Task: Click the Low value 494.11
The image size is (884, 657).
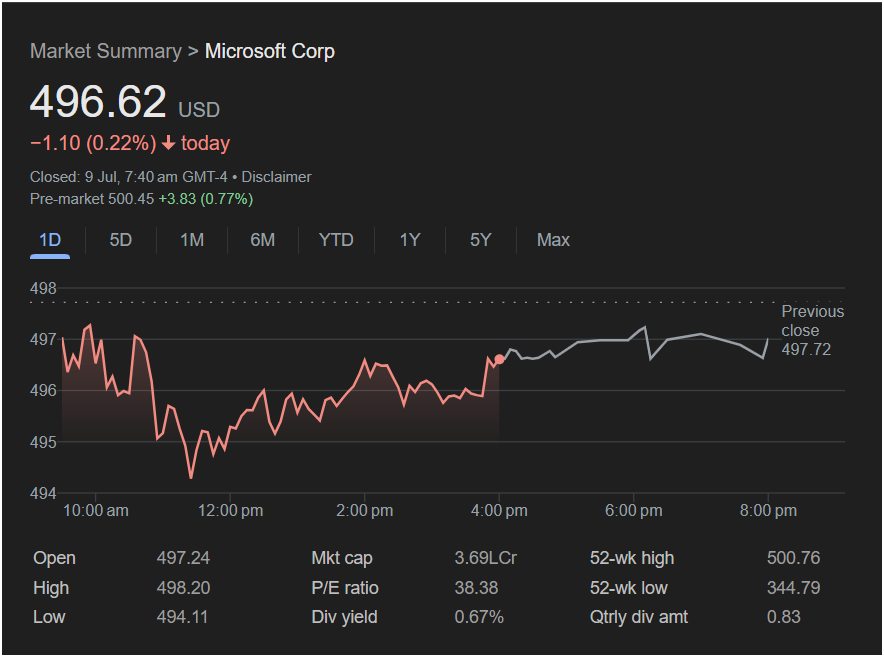Action: (182, 617)
